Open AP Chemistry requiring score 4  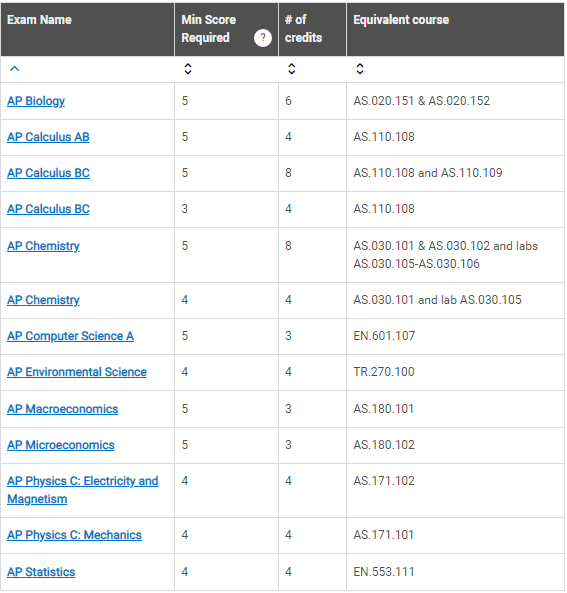coord(43,300)
